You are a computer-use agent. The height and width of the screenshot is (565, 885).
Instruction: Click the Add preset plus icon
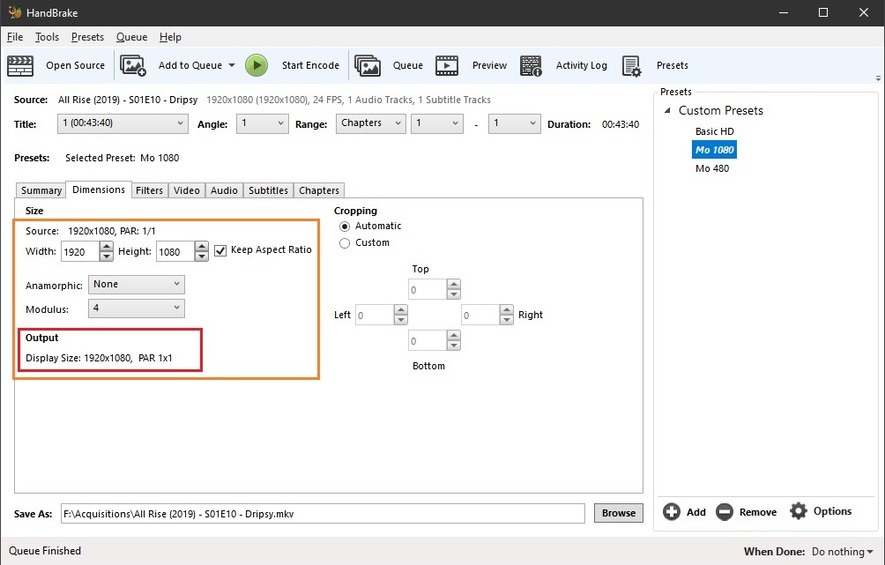[672, 511]
